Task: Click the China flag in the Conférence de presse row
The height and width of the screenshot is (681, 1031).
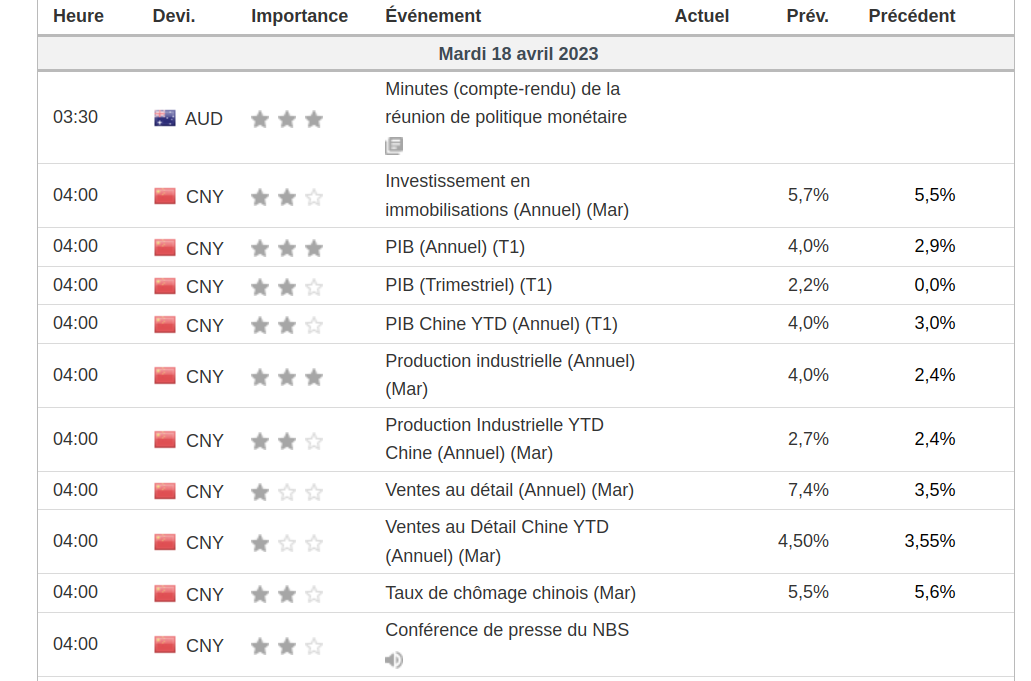Action: [165, 645]
